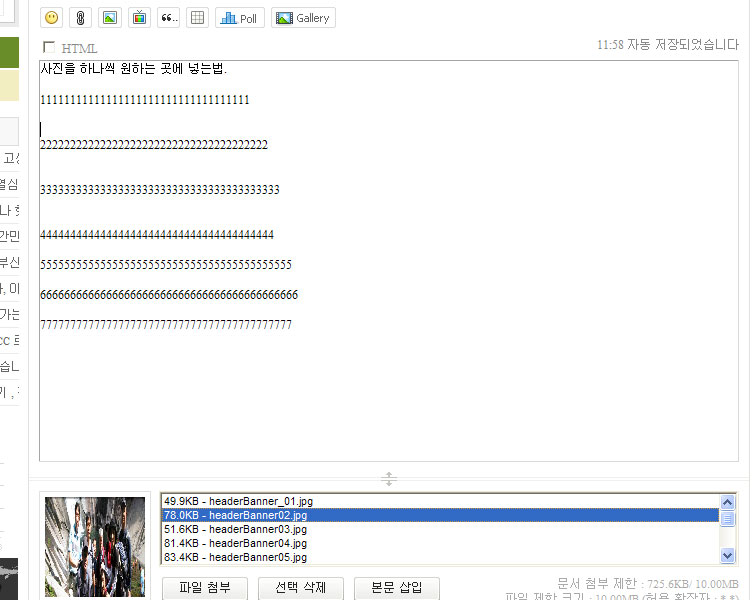This screenshot has height=600, width=754.
Task: Click the Korean title line in editor
Action: click(x=133, y=69)
